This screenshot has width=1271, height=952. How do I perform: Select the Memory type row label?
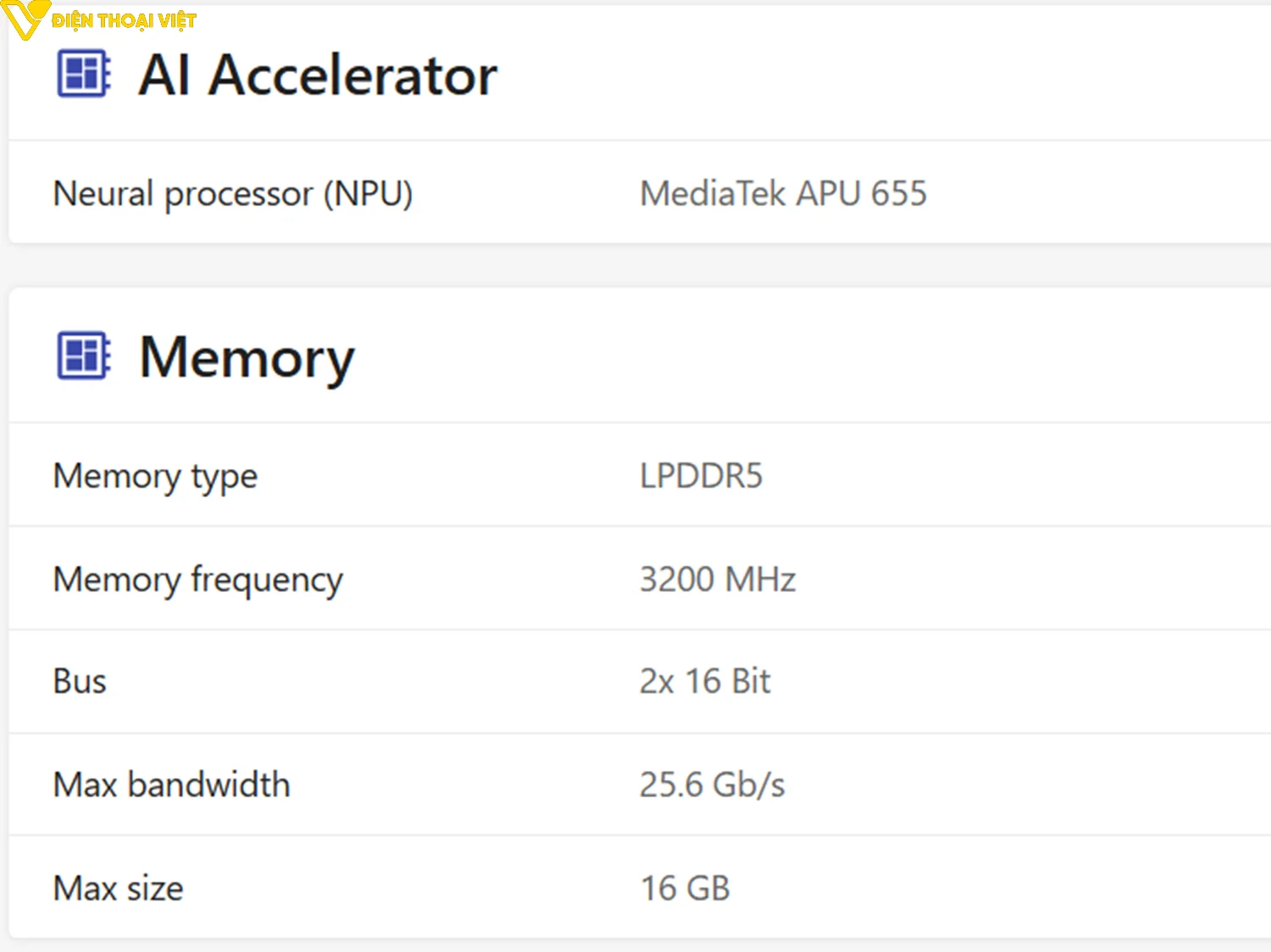pyautogui.click(x=155, y=476)
